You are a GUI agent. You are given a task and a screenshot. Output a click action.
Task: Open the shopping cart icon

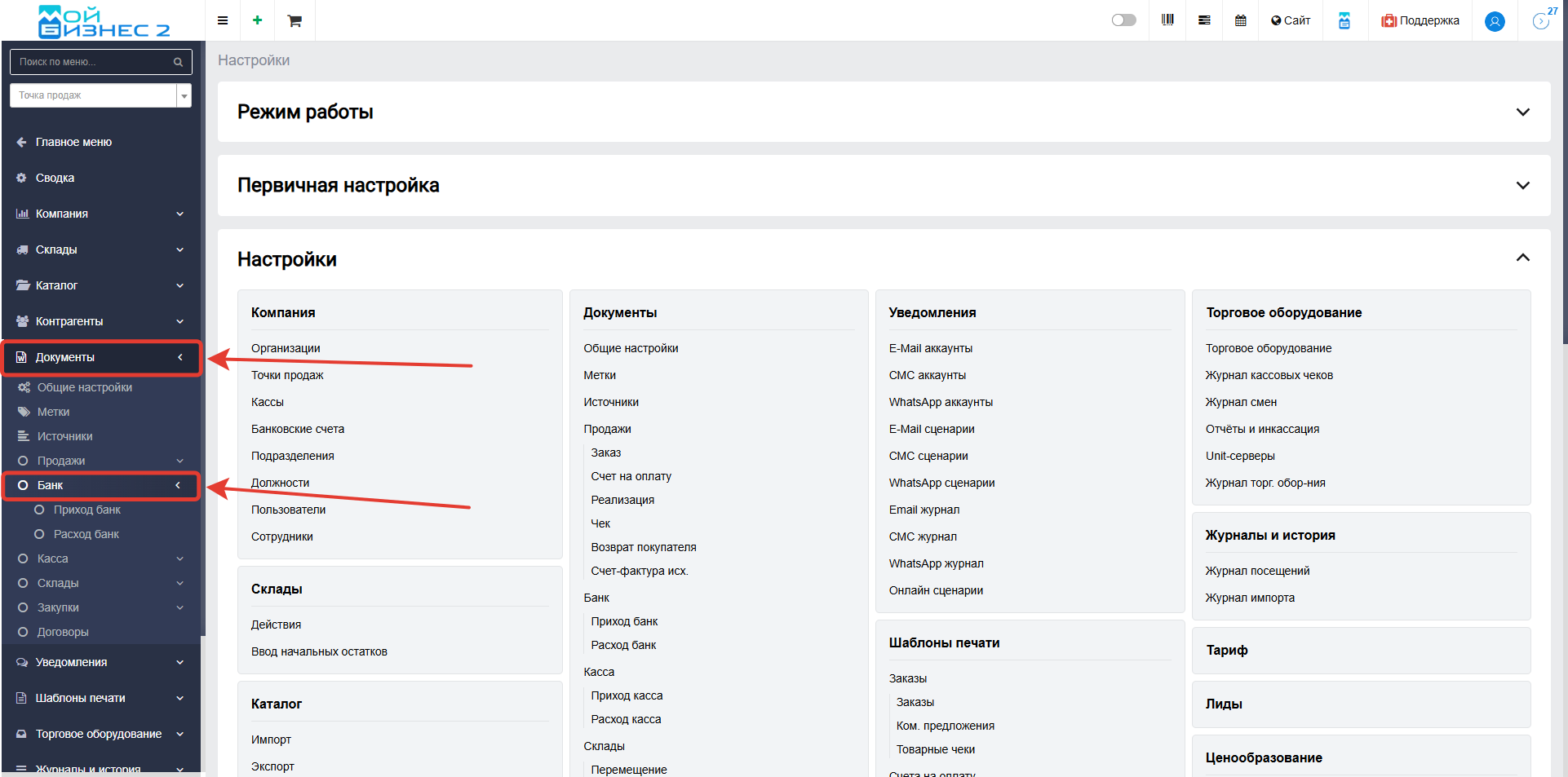click(x=295, y=20)
